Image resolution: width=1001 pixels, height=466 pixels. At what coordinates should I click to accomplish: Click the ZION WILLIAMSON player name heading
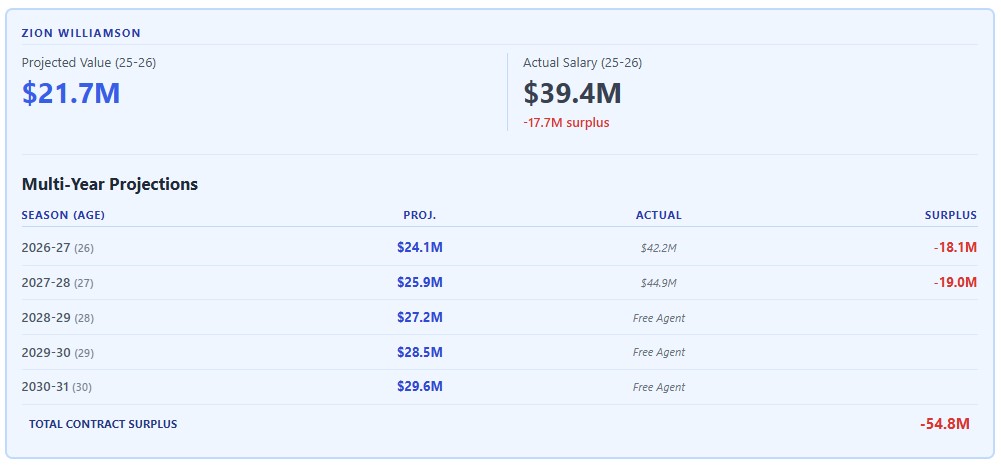point(81,33)
